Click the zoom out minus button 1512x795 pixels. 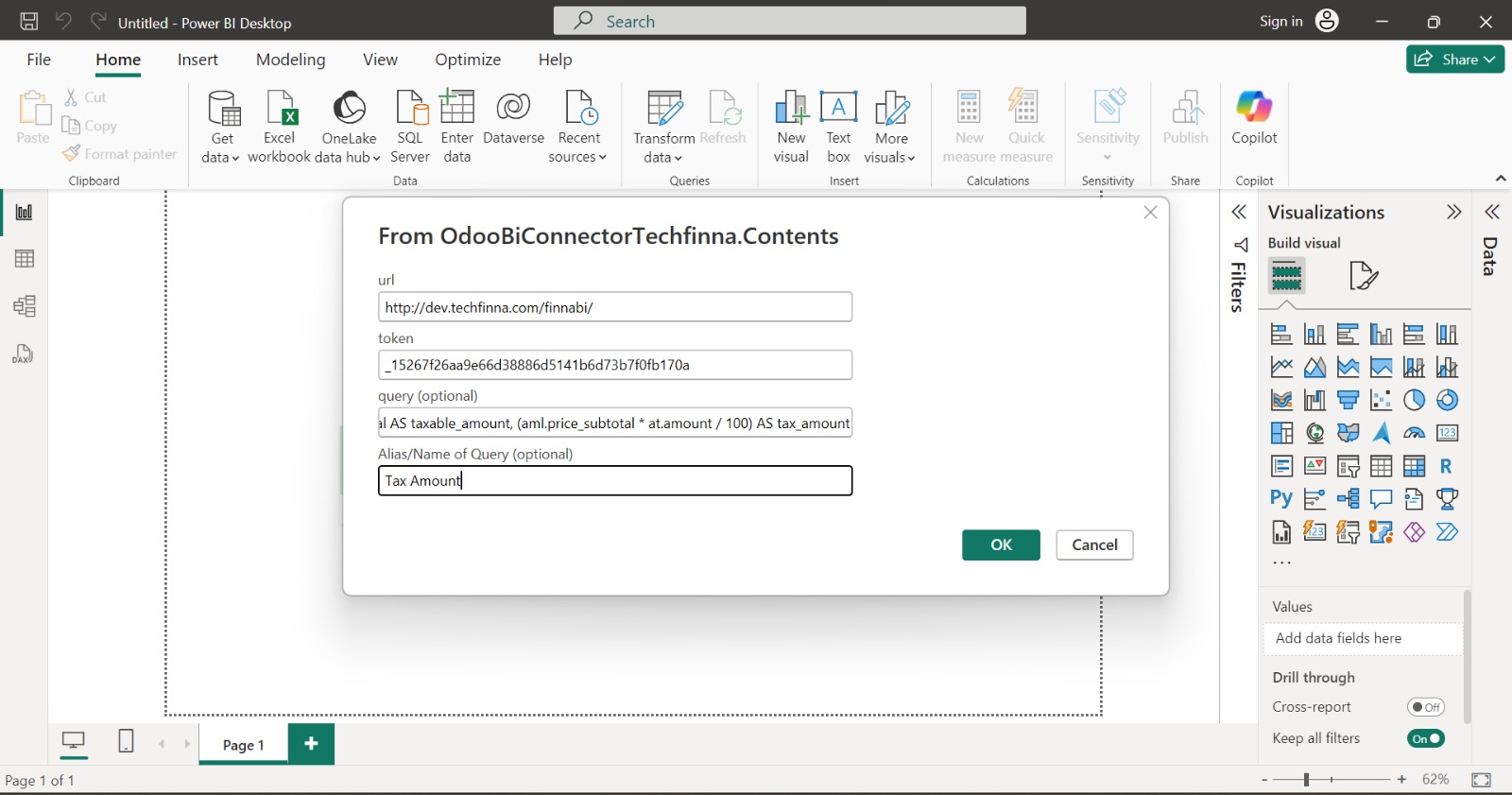click(x=1264, y=780)
